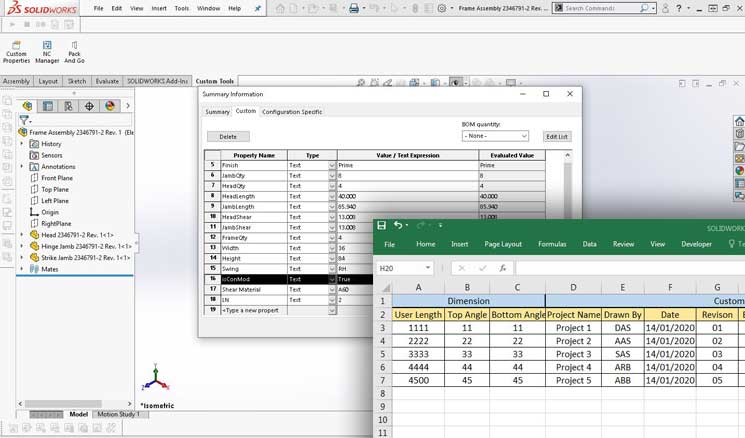745x438 pixels.
Task: Select the Formulas tab in Excel
Action: pos(552,244)
